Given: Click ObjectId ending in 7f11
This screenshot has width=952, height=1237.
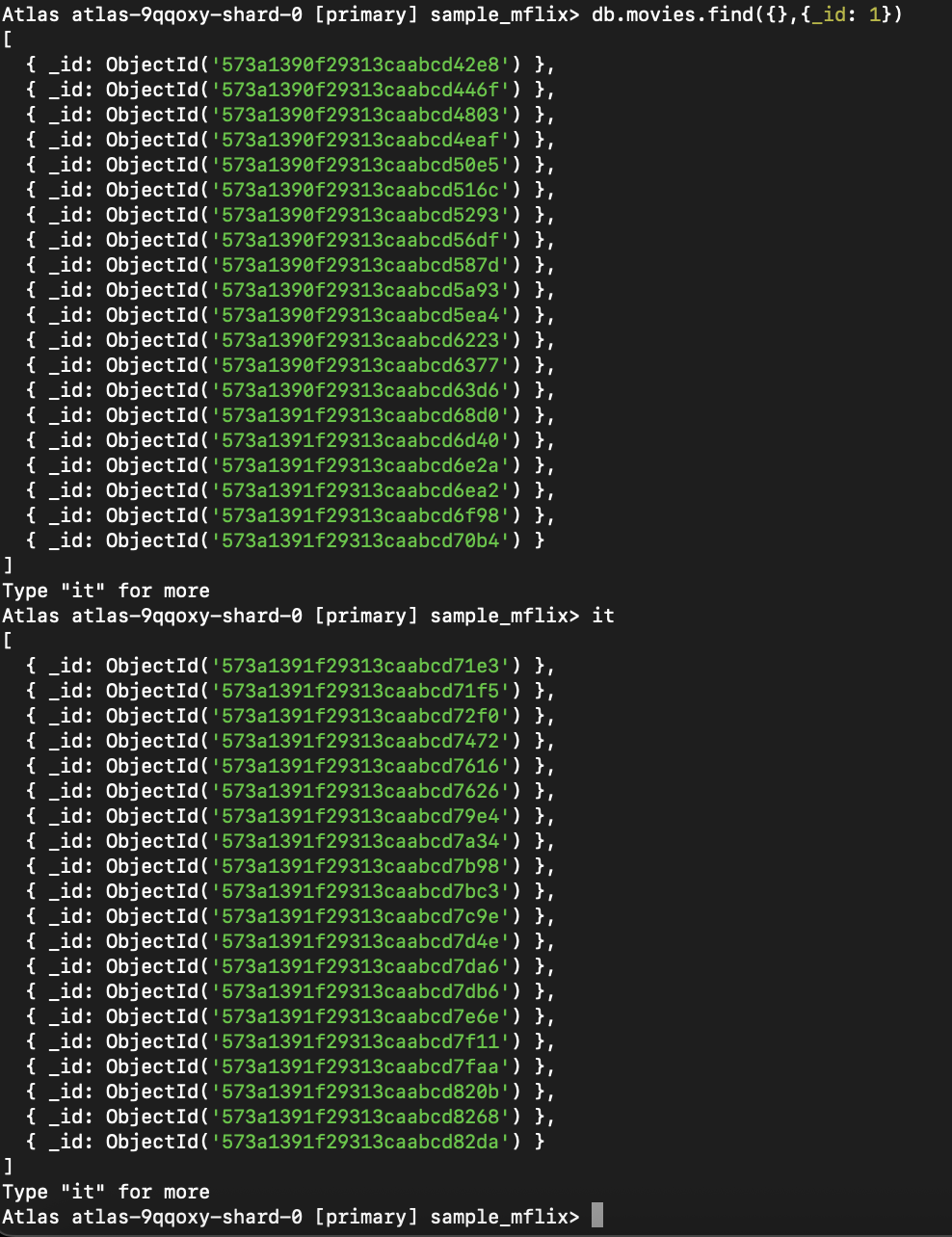Looking at the screenshot, I should click(x=313, y=1041).
